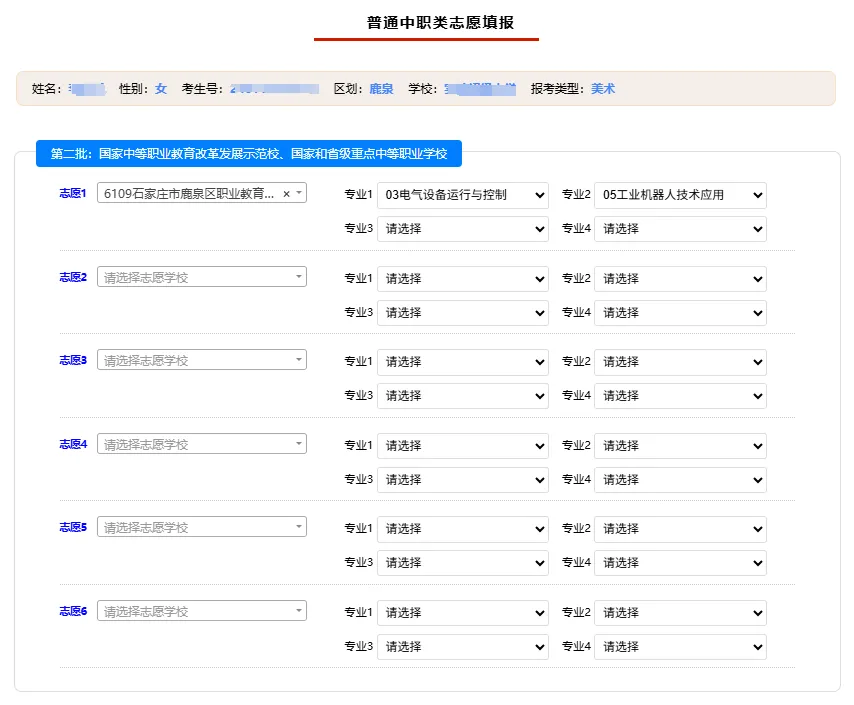Select a school for 志愿5
This screenshot has width=854, height=705.
click(202, 526)
